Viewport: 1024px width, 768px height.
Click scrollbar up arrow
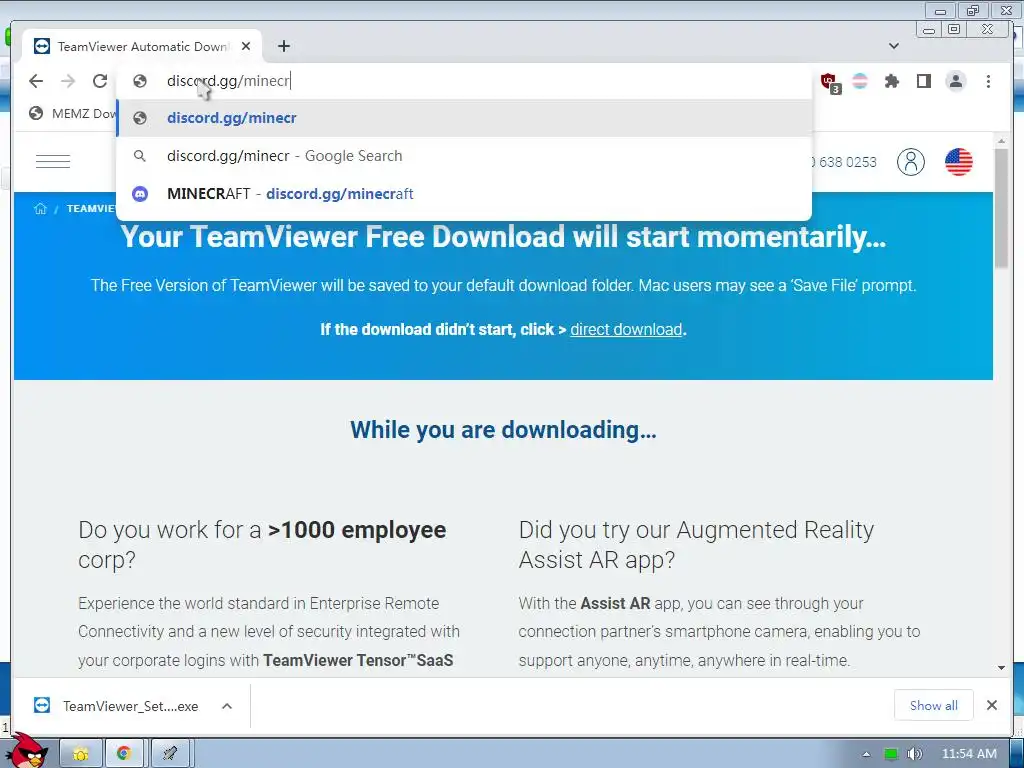pyautogui.click(x=1001, y=141)
